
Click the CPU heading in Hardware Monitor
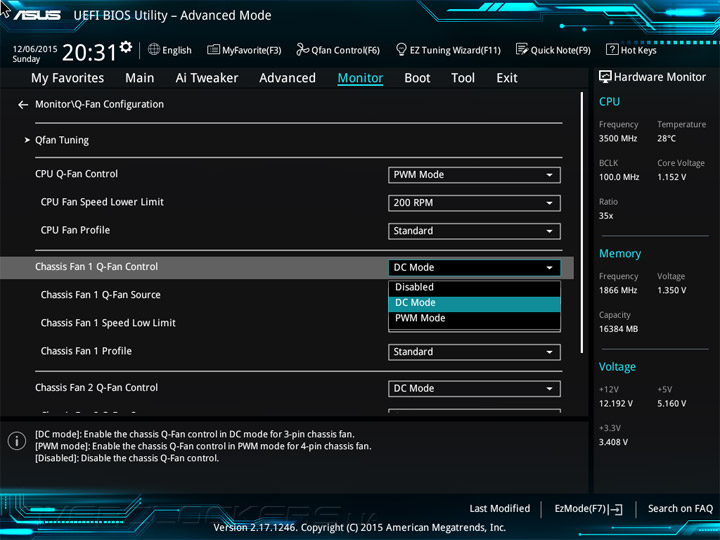tap(609, 102)
